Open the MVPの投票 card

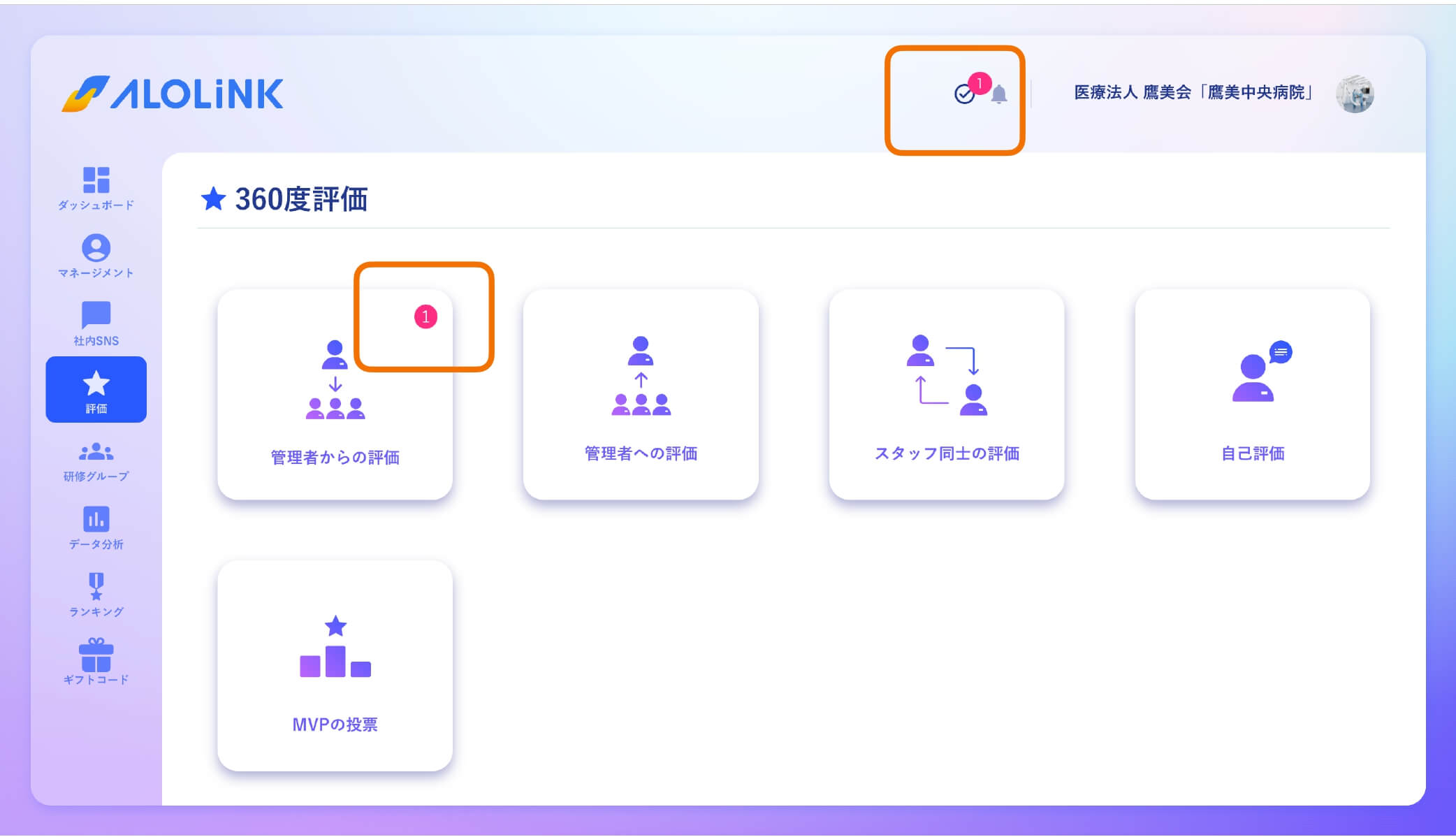335,664
